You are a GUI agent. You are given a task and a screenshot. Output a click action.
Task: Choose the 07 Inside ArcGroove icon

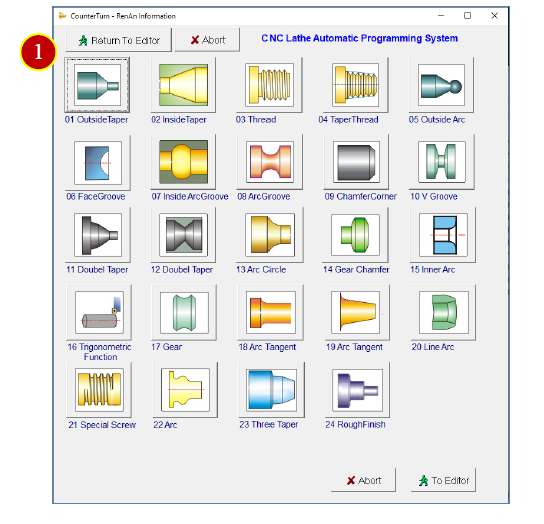[184, 162]
